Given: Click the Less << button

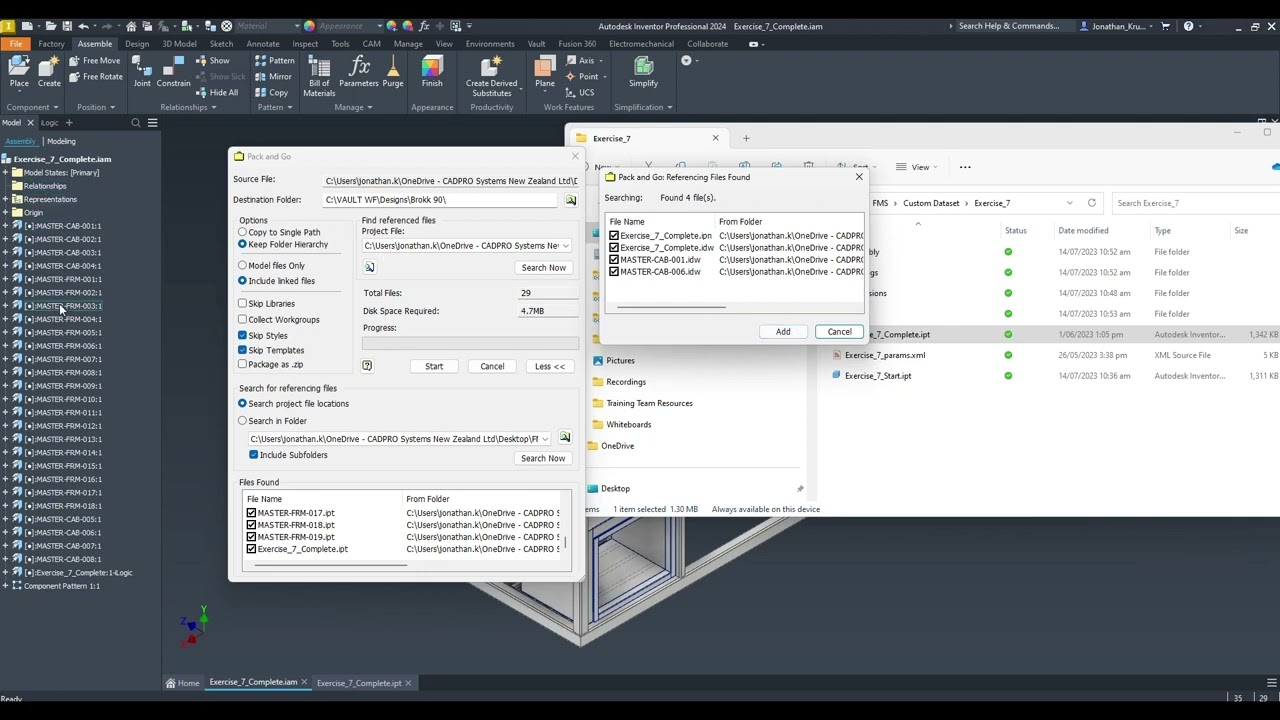Looking at the screenshot, I should point(549,366).
